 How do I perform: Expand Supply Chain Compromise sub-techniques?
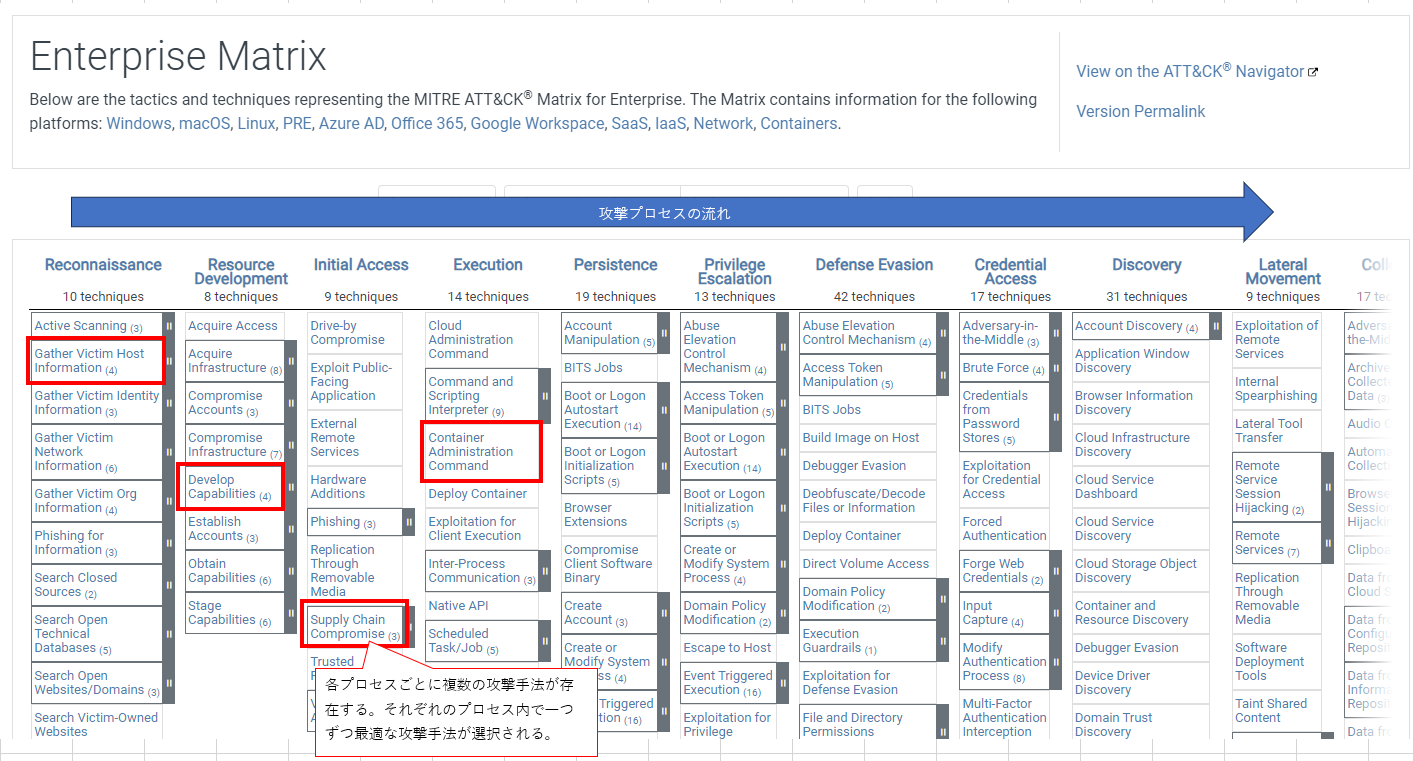[x=409, y=627]
